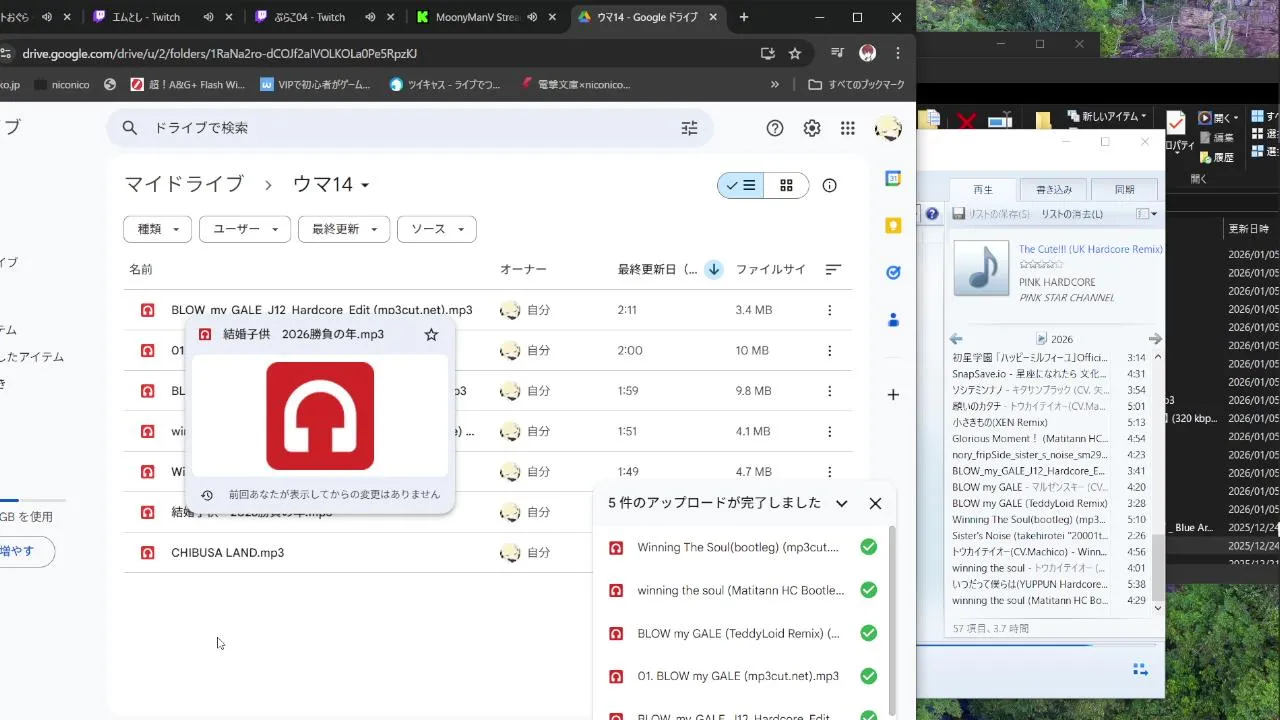Viewport: 1280px width, 720px height.
Task: Open Google Contacts side panel
Action: click(893, 320)
